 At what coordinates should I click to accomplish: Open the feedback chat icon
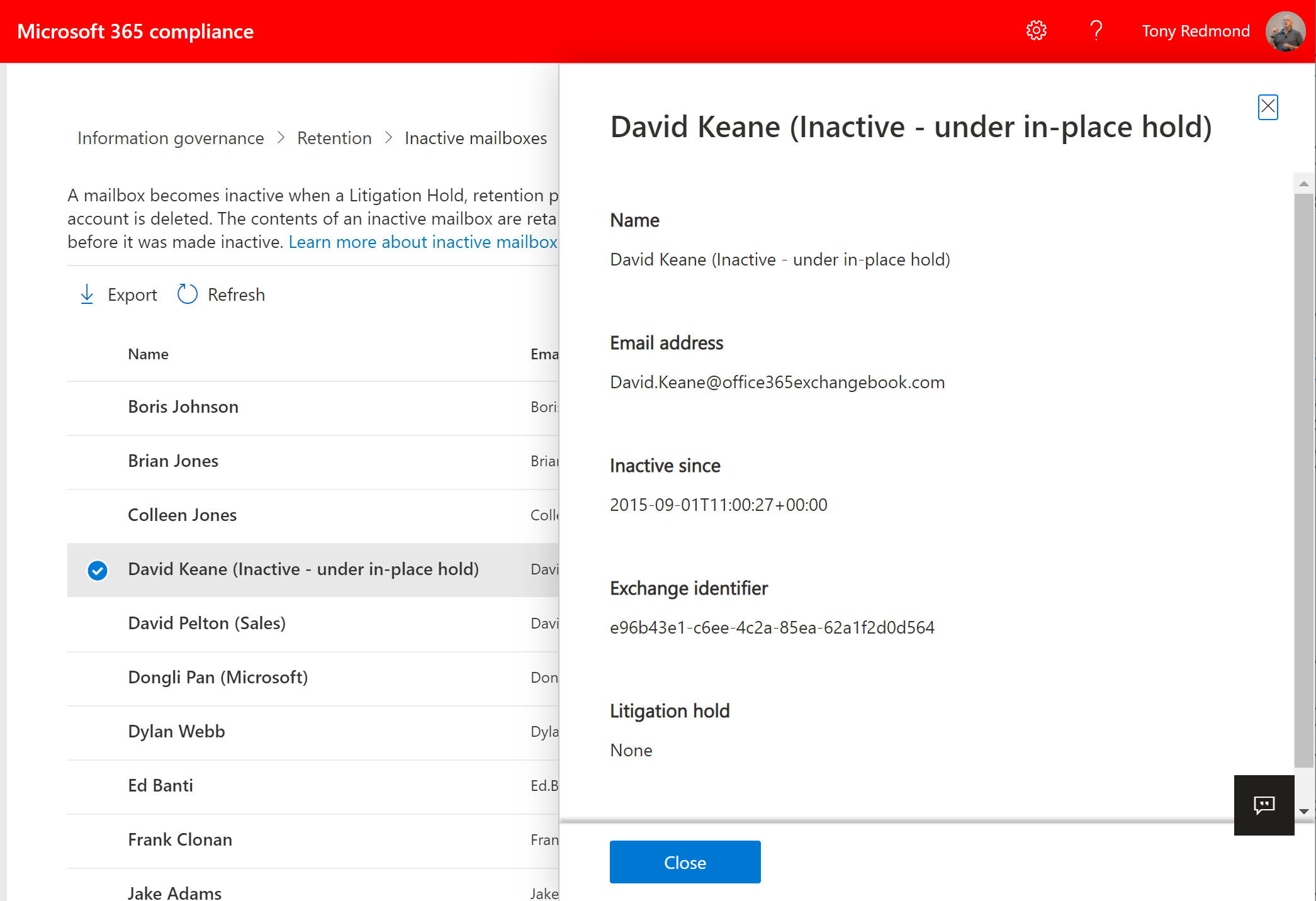[1264, 805]
